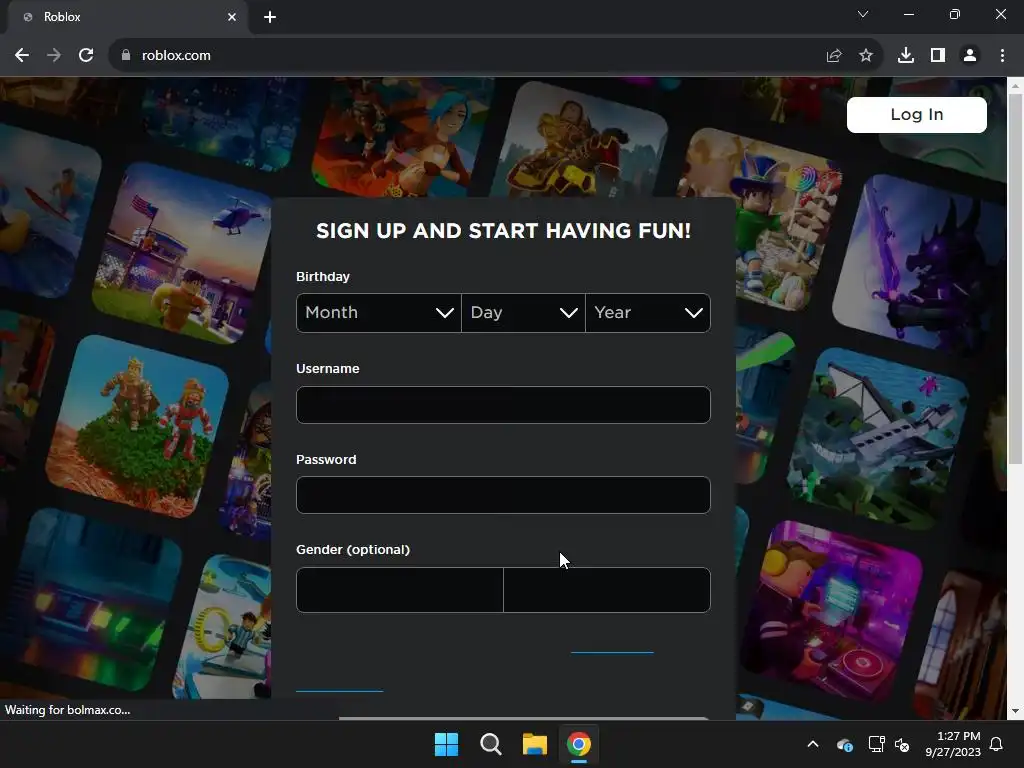Open the network display tray icon
Image resolution: width=1024 pixels, height=768 pixels.
pos(876,744)
